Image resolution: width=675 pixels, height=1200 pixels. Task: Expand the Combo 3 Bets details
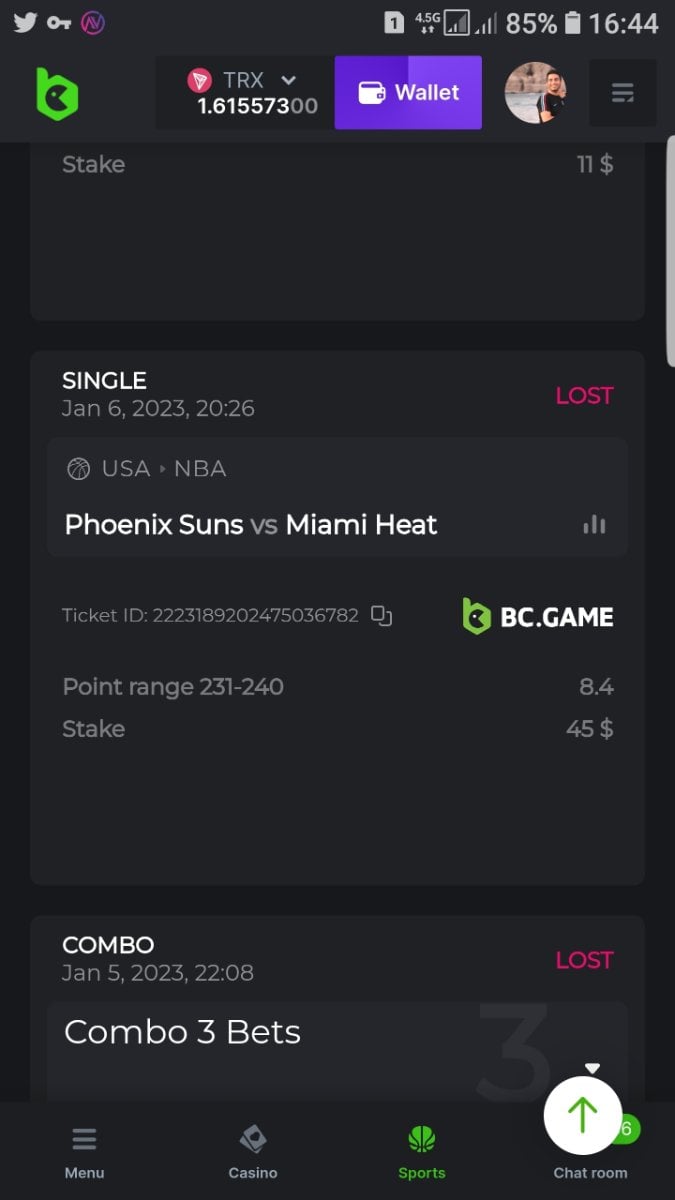[x=592, y=1068]
